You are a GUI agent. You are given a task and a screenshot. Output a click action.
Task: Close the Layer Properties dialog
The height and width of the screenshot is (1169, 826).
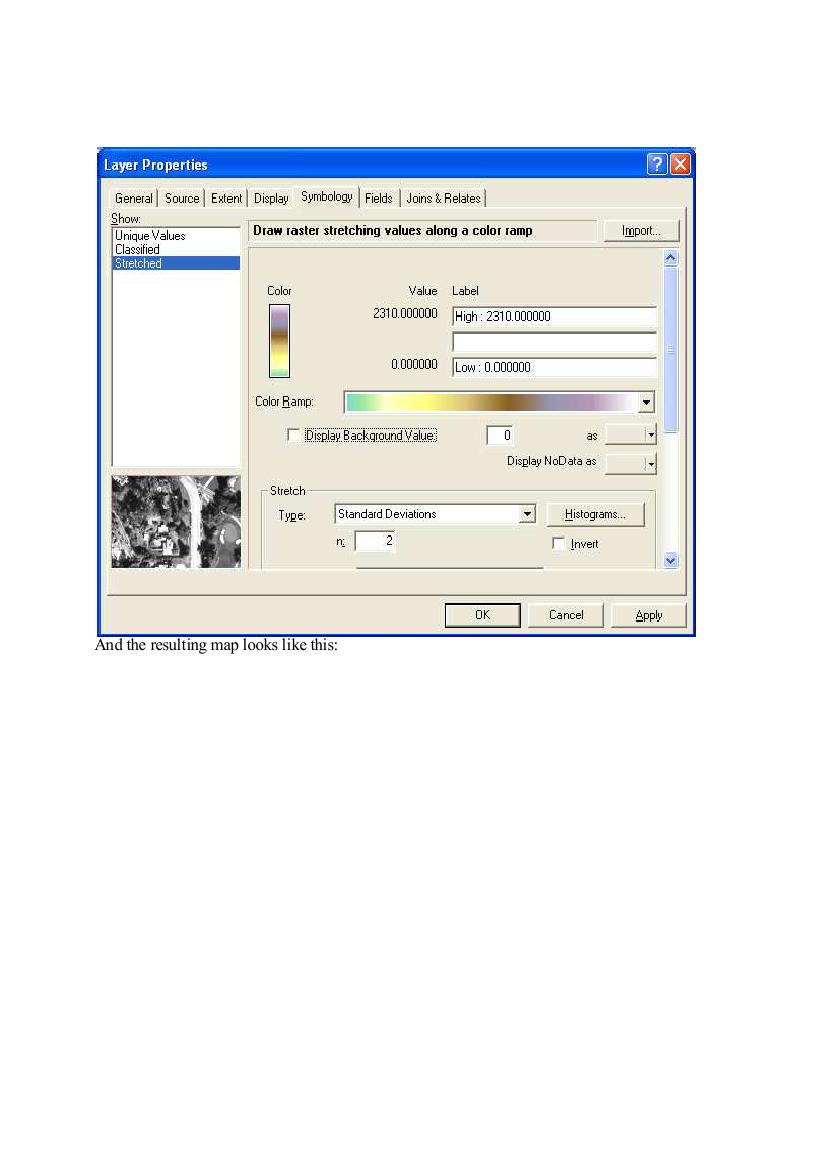680,164
